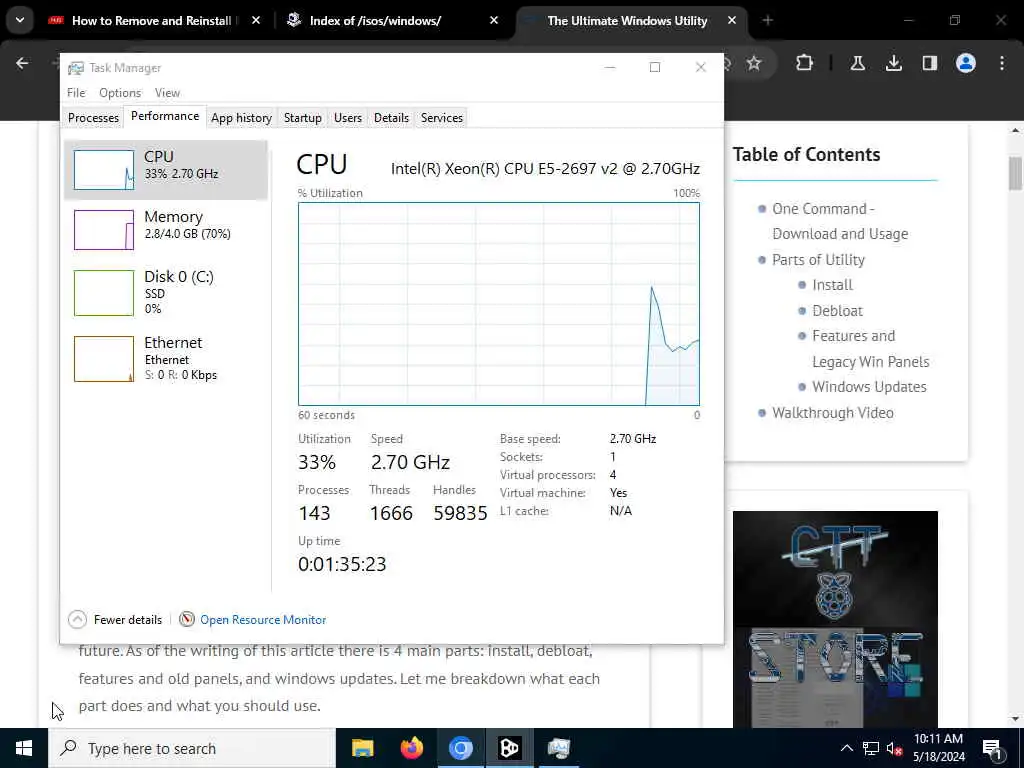The height and width of the screenshot is (768, 1024).
Task: Jump to Walkthrough Video section
Action: tap(833, 413)
